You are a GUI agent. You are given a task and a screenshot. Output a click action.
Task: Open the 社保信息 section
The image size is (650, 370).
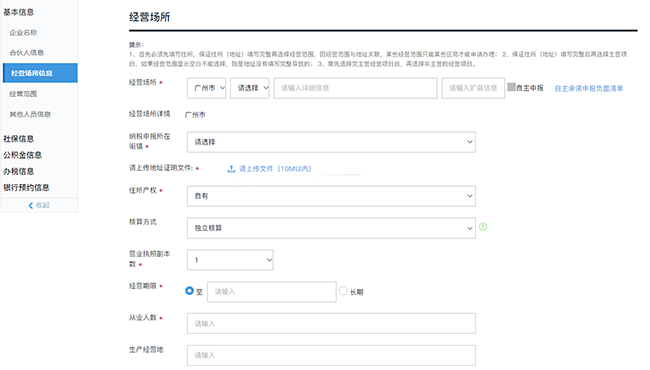coord(19,138)
